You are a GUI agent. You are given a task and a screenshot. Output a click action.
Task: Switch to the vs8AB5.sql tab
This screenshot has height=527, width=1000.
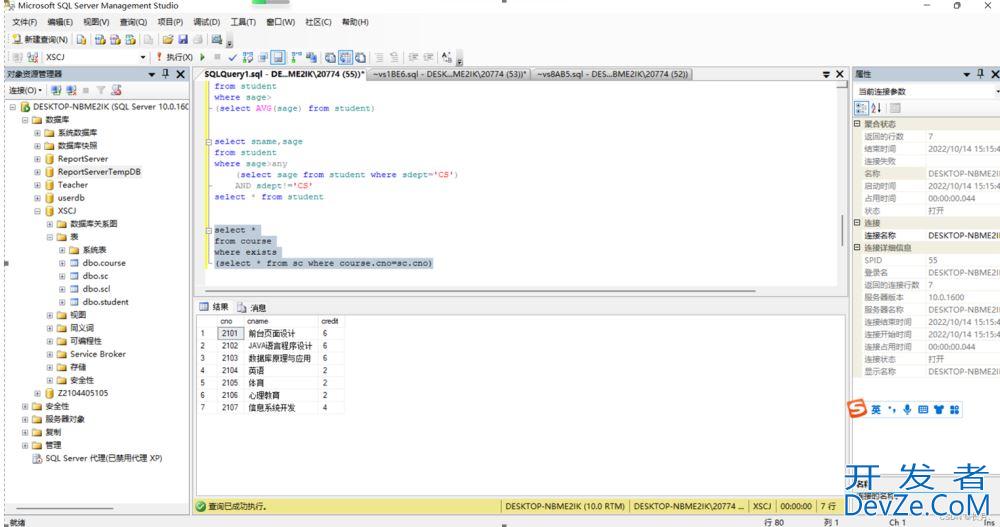612,74
